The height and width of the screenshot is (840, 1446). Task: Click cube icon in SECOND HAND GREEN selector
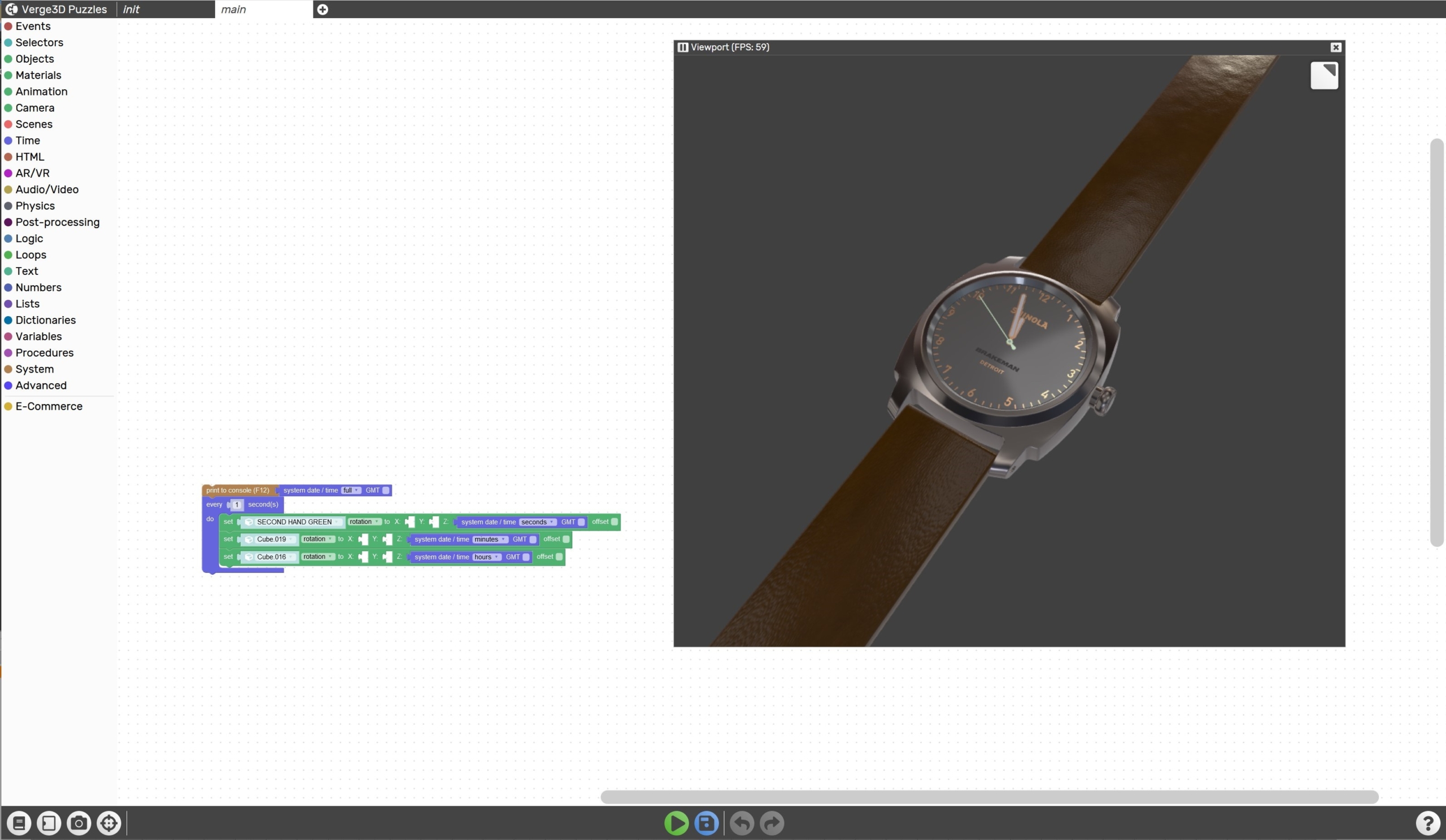pos(249,522)
